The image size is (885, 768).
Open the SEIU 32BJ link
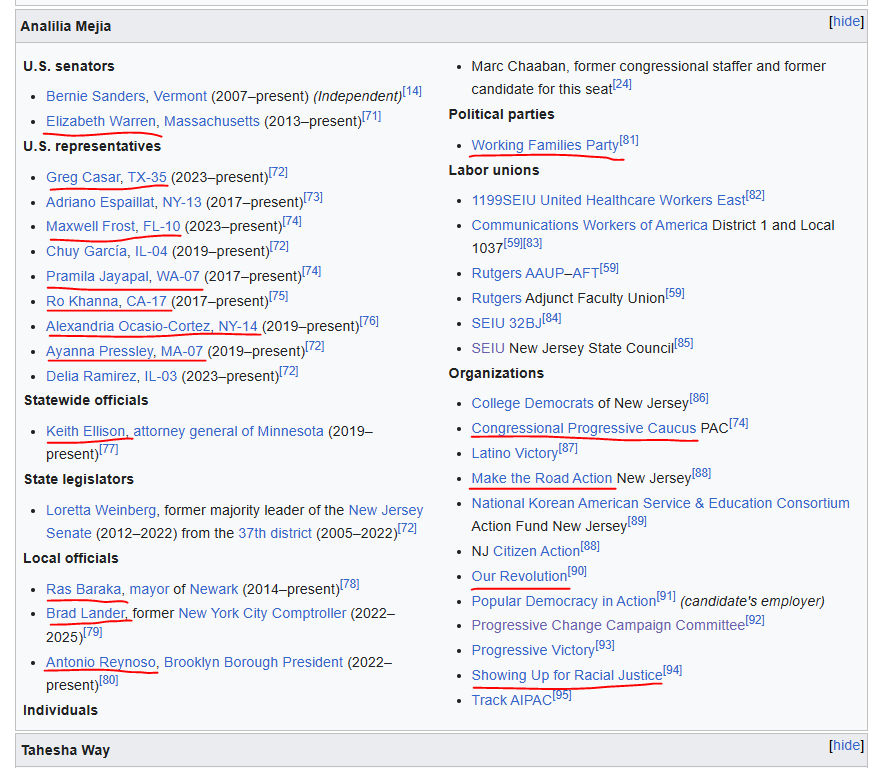coord(507,323)
